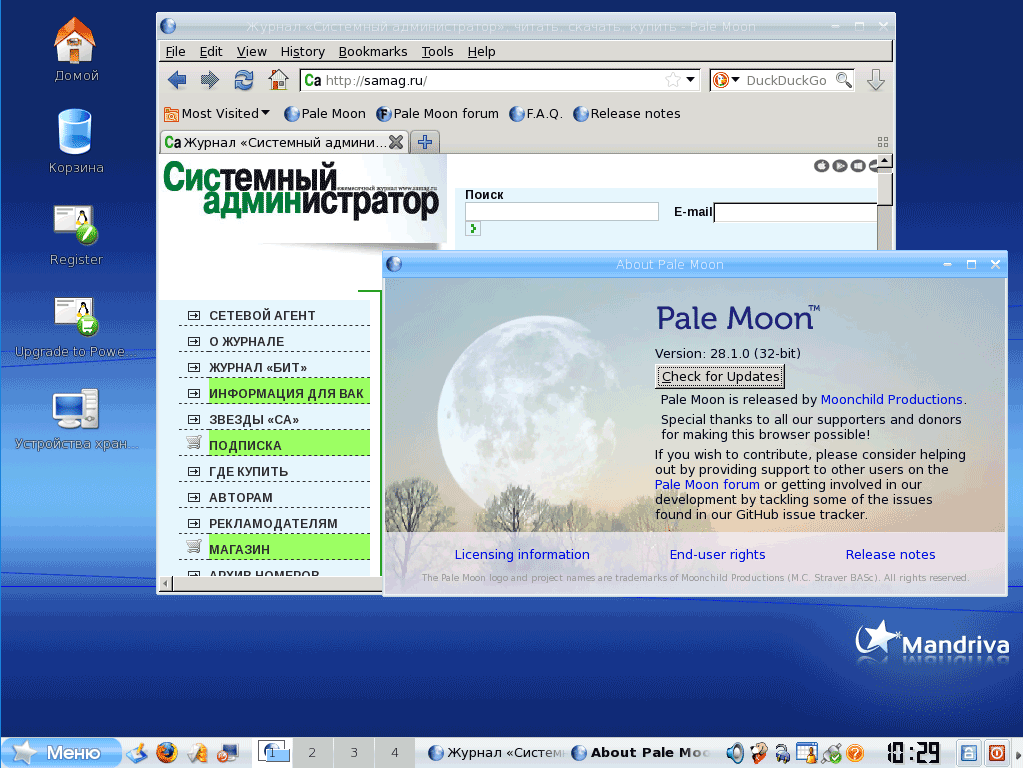This screenshot has width=1023, height=768.
Task: Click the show desktop icon in the taskbar
Action: coord(137,753)
